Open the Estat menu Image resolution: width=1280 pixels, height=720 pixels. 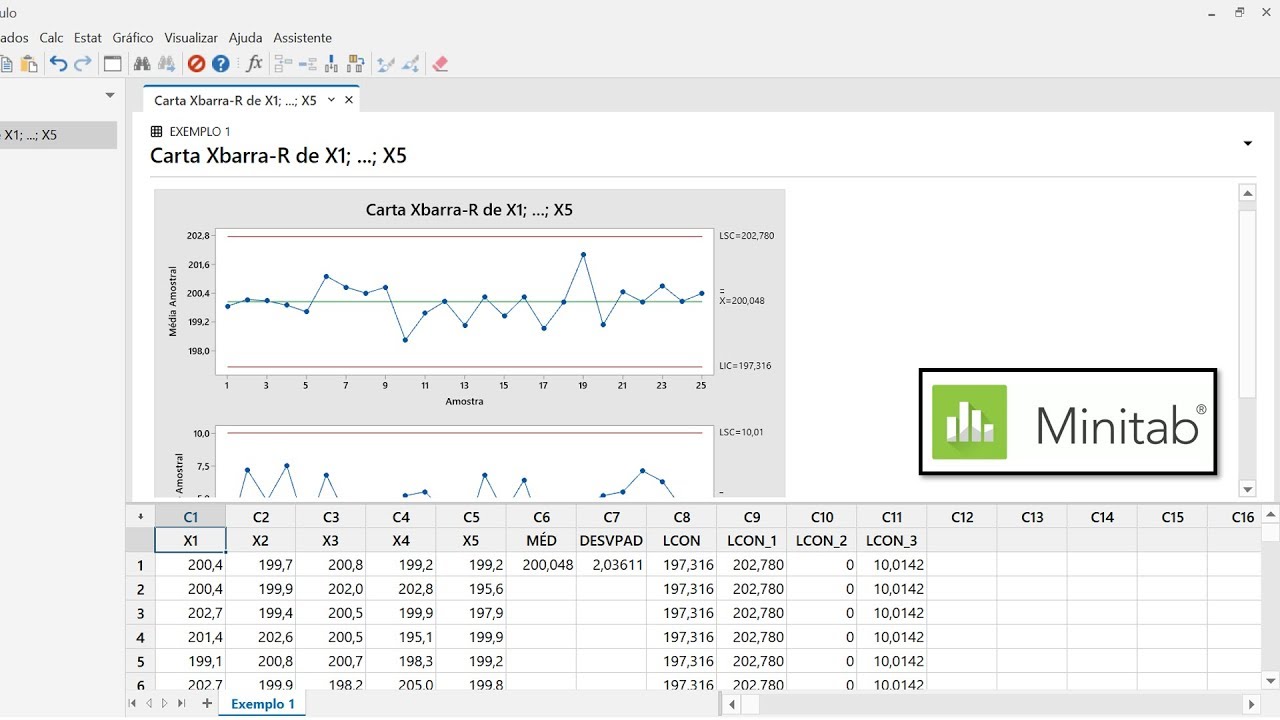(x=88, y=38)
